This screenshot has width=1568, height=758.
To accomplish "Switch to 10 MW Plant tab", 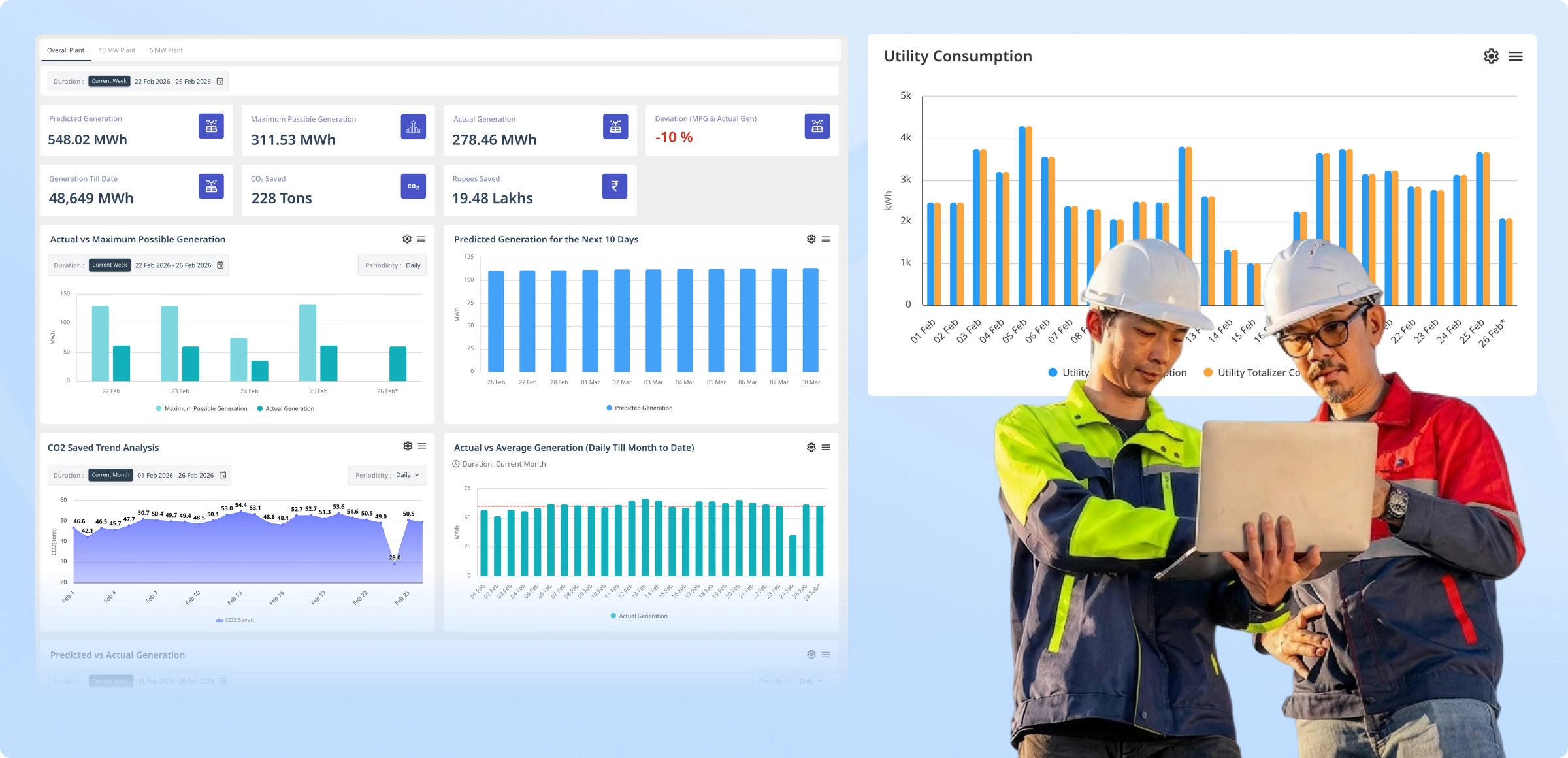I will [117, 50].
